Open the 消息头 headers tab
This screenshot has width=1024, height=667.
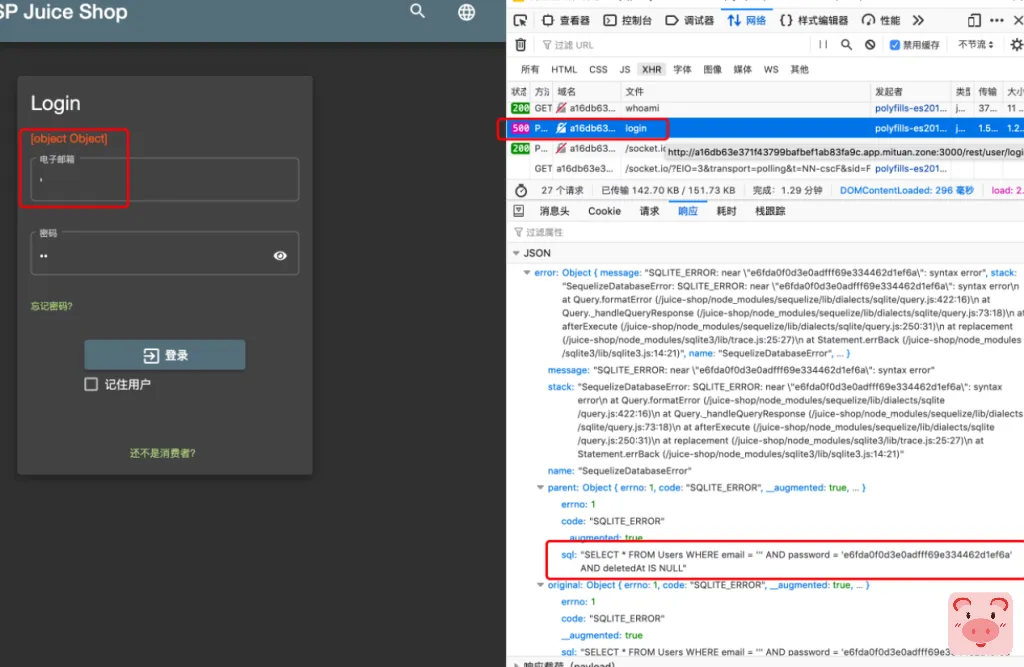point(554,211)
